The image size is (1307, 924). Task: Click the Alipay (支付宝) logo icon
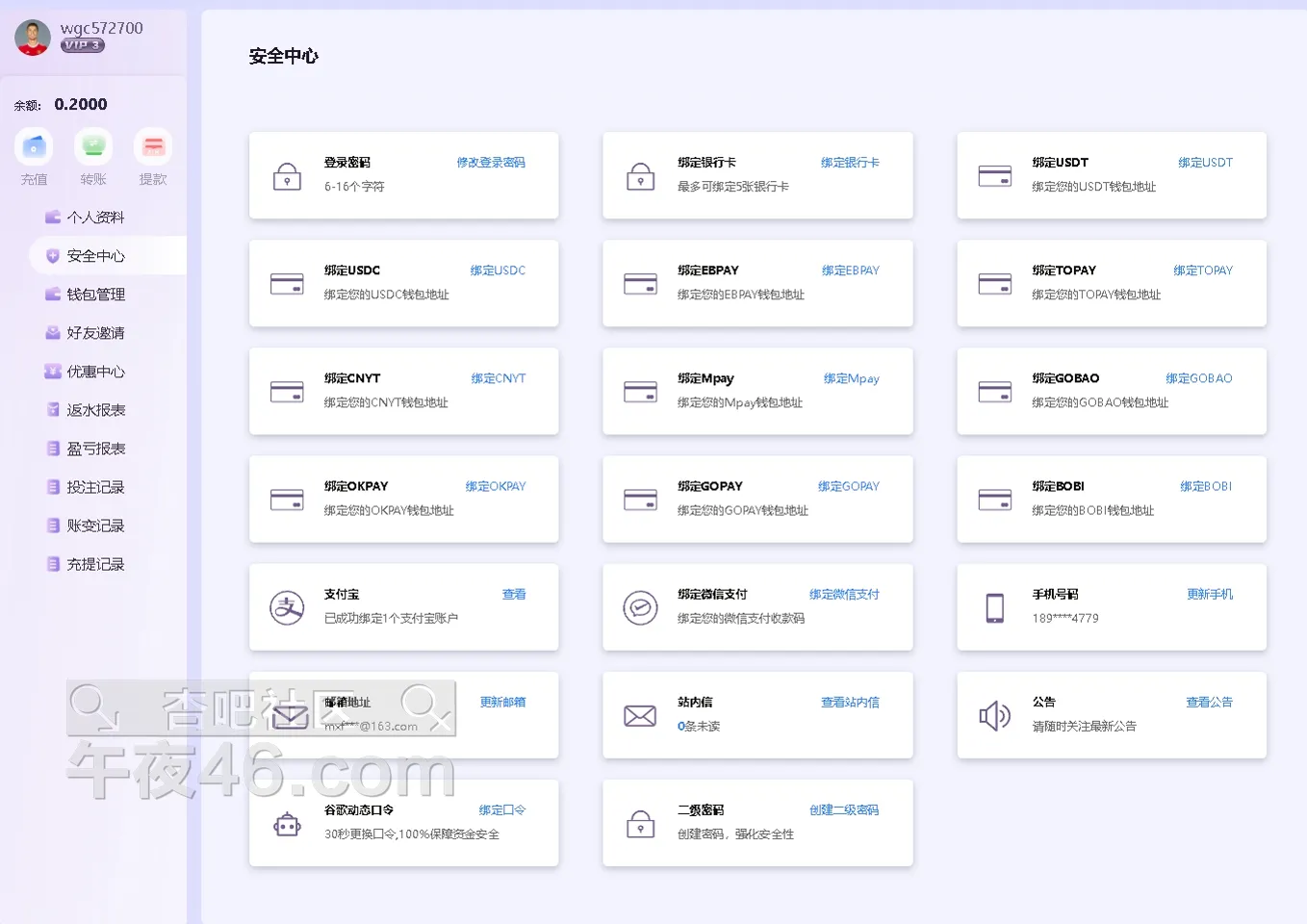point(287,607)
